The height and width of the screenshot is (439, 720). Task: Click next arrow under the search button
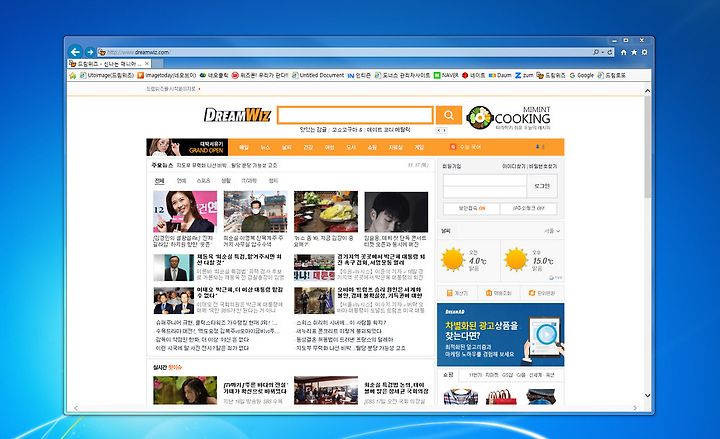coord(444,131)
